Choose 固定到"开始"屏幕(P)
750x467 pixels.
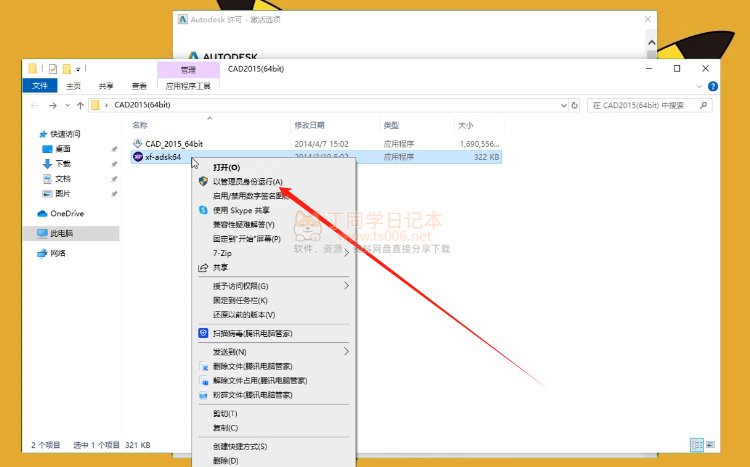click(274, 239)
